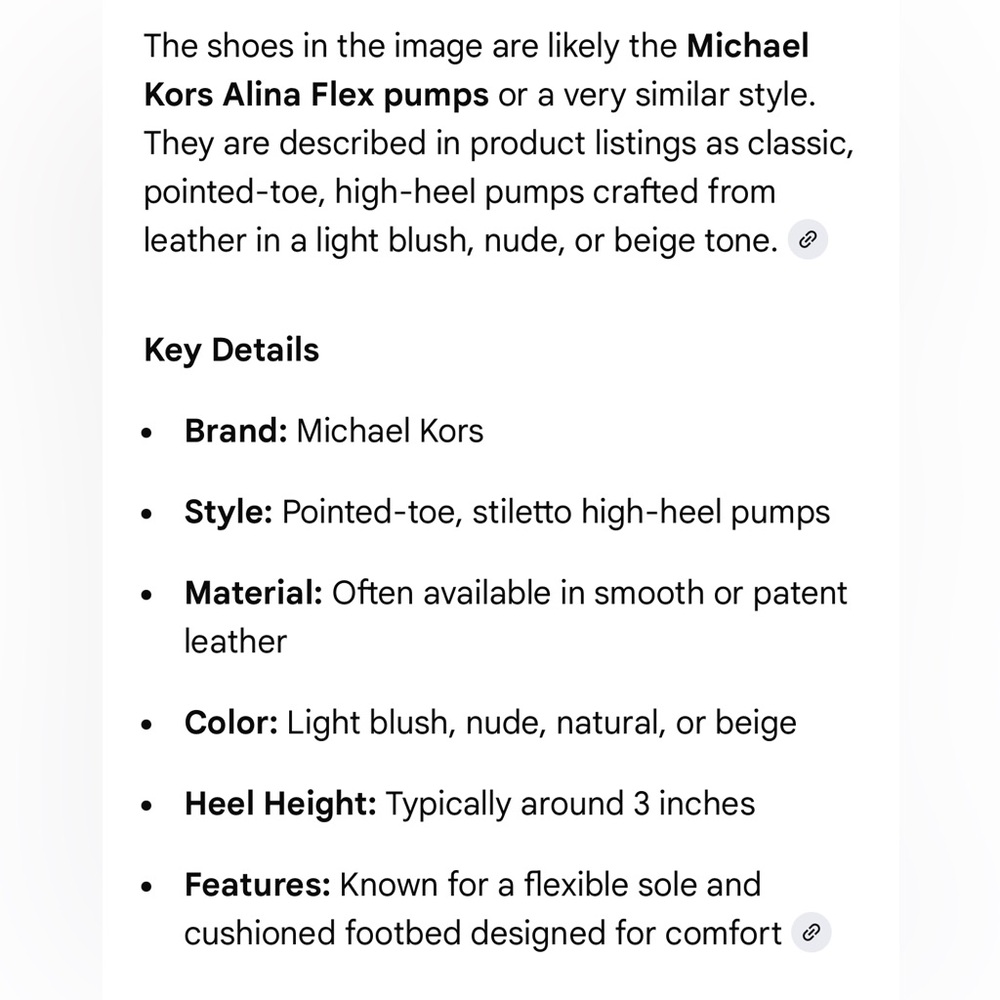Click "Light blush, nude, natural, or beige" text

tap(541, 723)
